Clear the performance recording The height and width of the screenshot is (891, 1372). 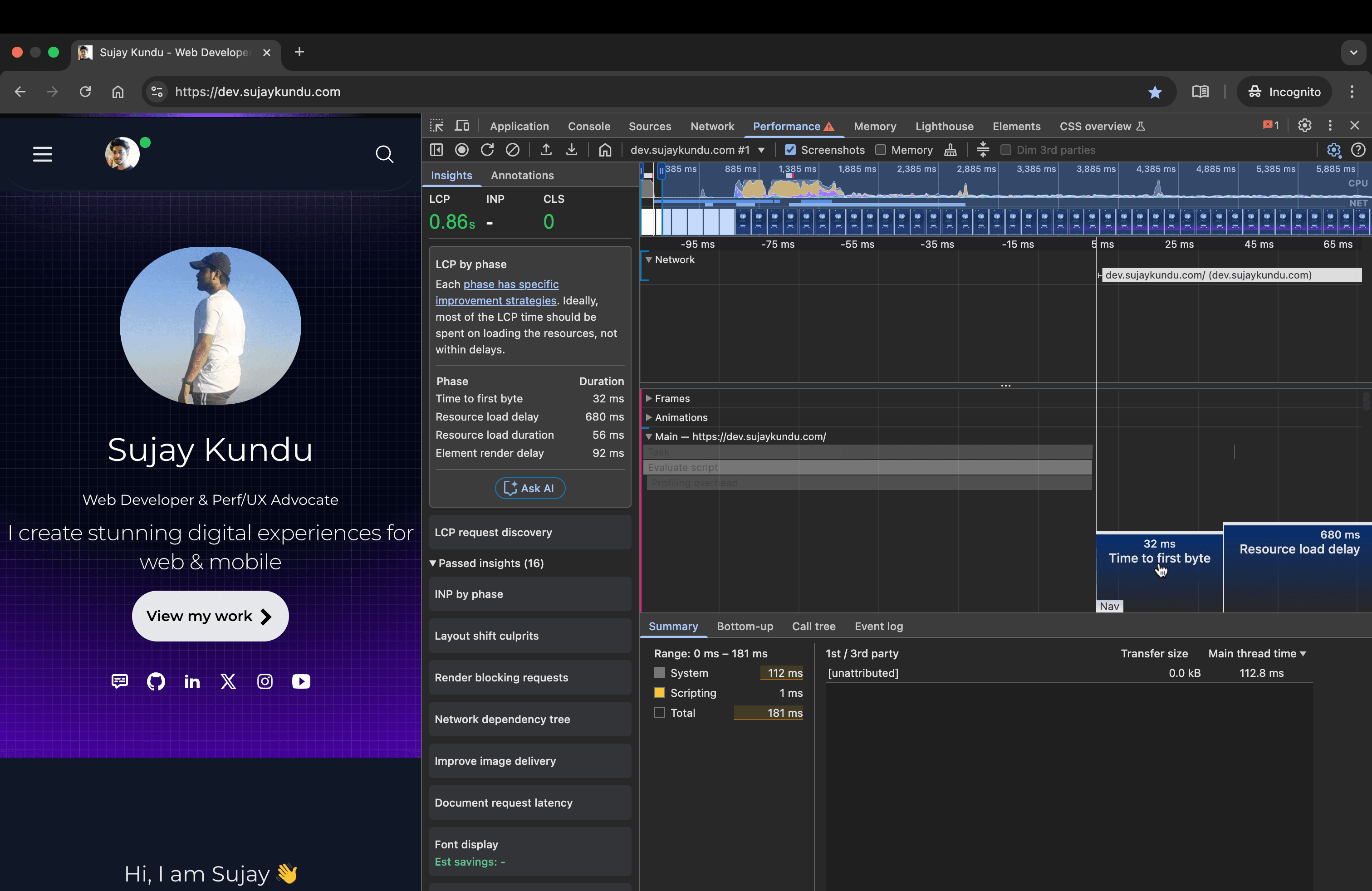pyautogui.click(x=513, y=150)
